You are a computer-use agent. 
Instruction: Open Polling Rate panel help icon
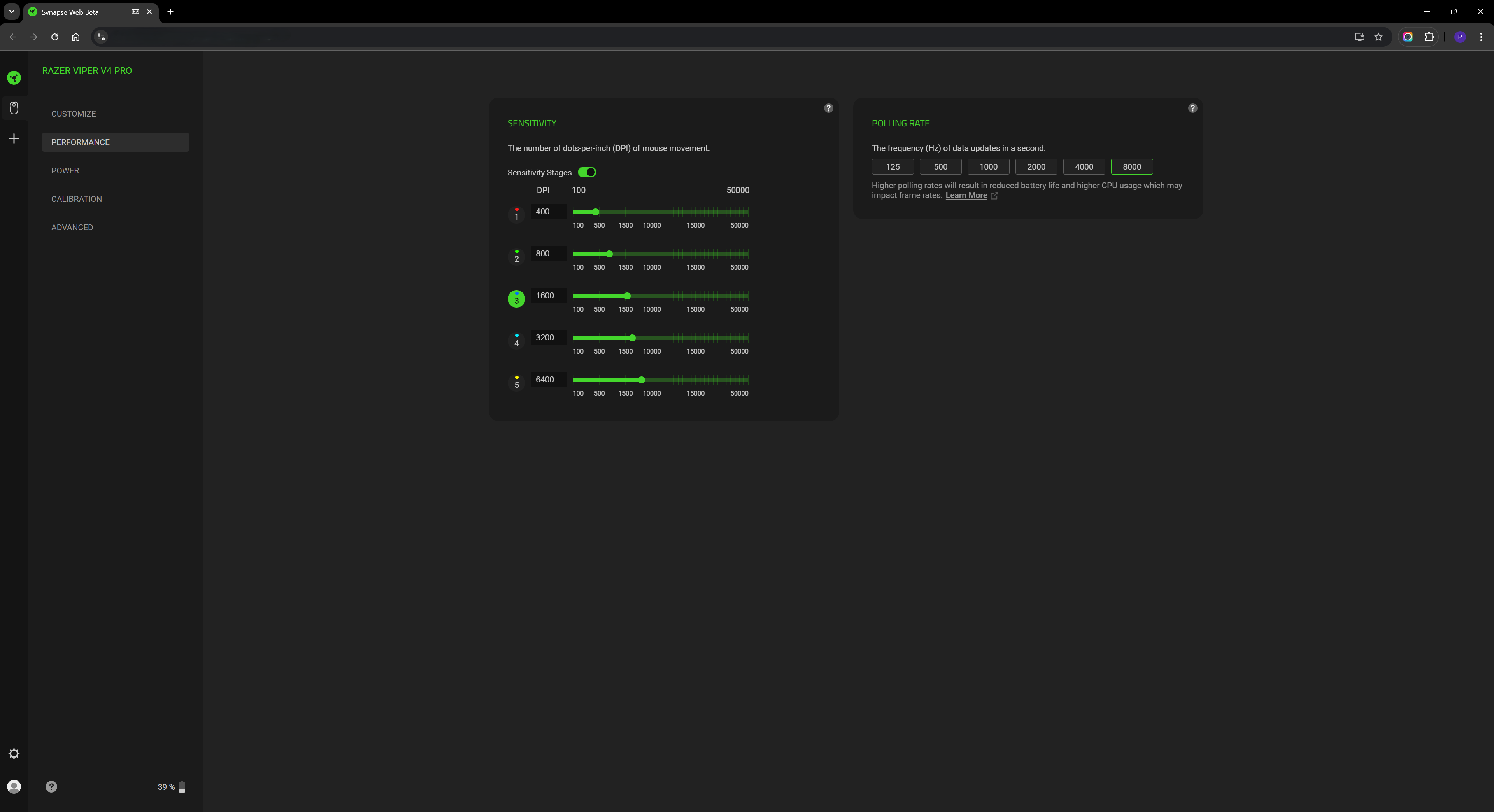(x=1192, y=108)
